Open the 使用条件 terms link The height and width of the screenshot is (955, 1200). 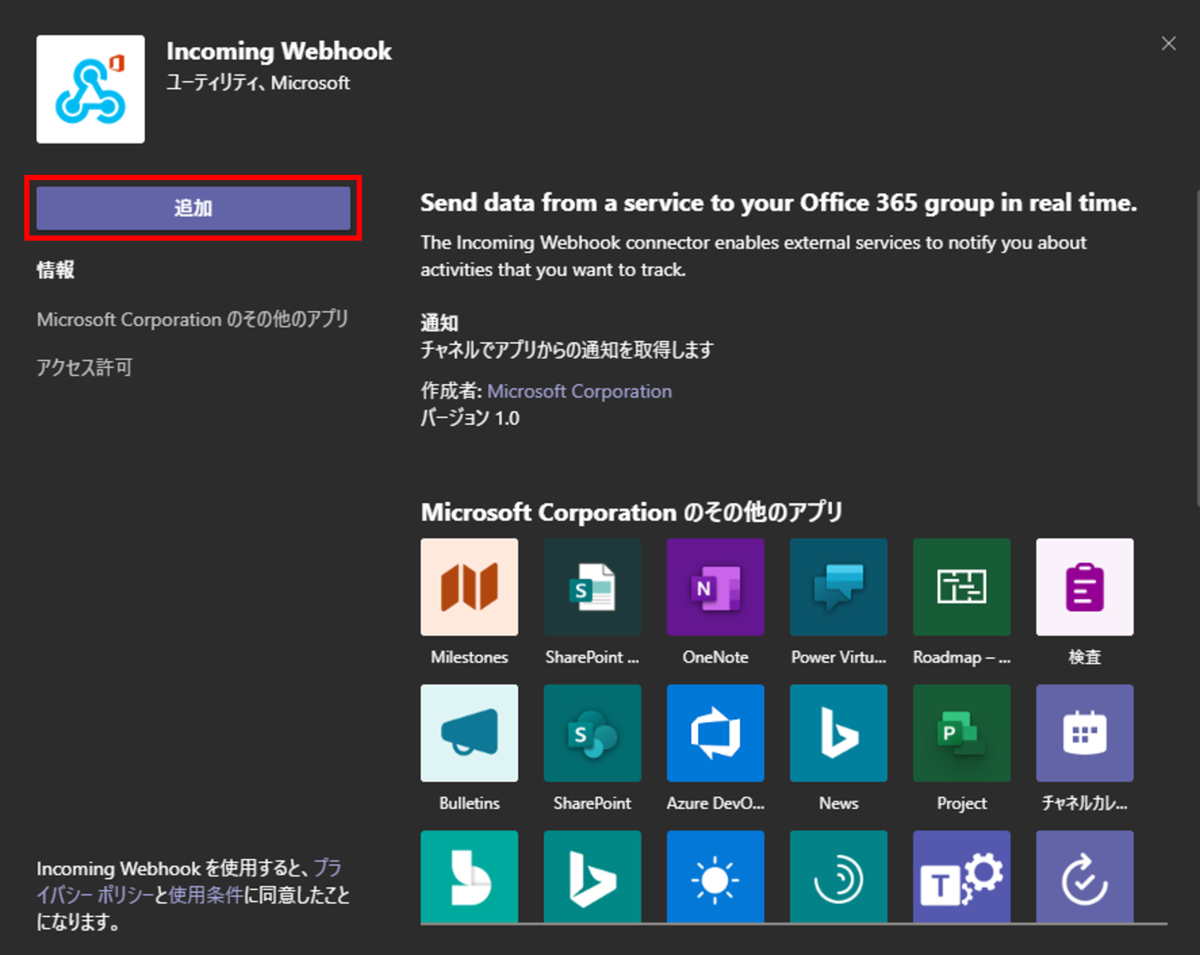coord(206,895)
